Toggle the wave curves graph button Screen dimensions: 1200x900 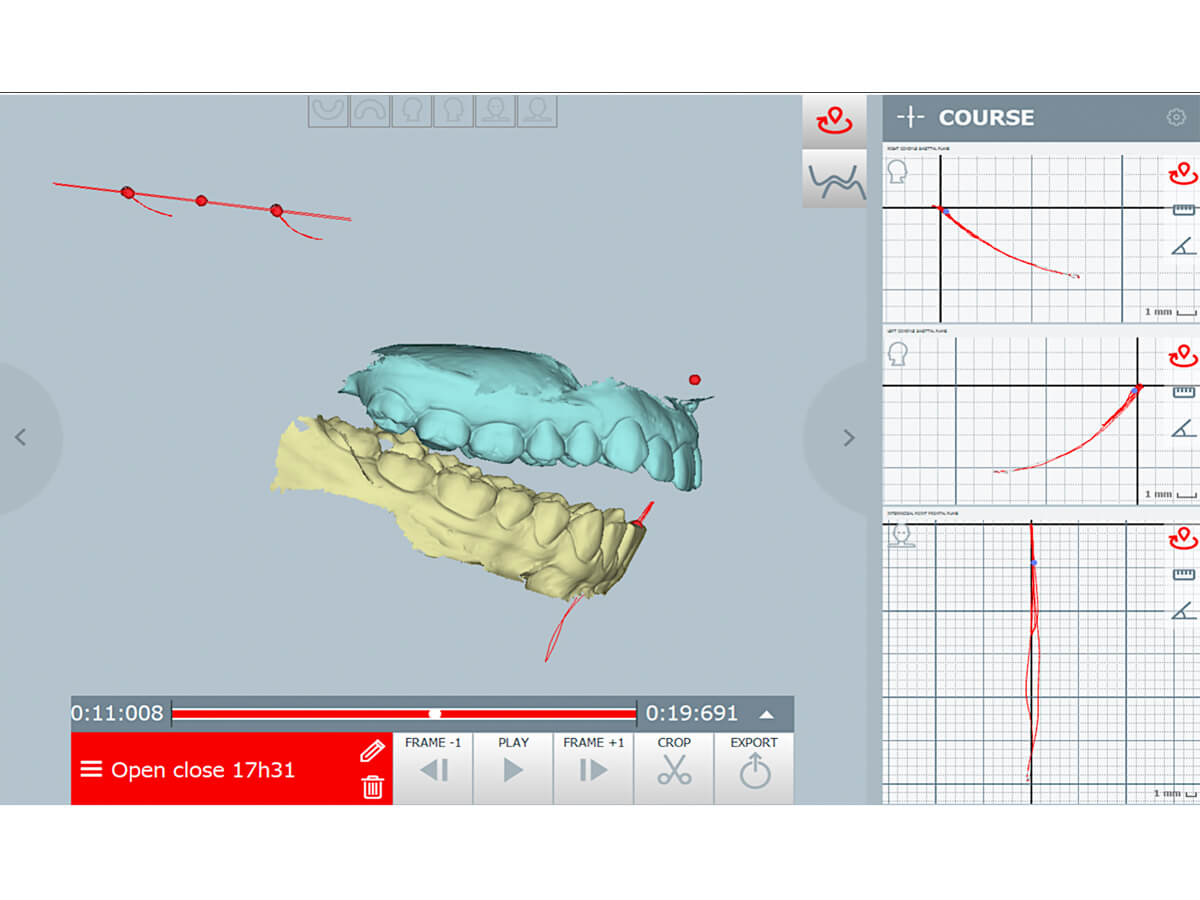pos(834,179)
